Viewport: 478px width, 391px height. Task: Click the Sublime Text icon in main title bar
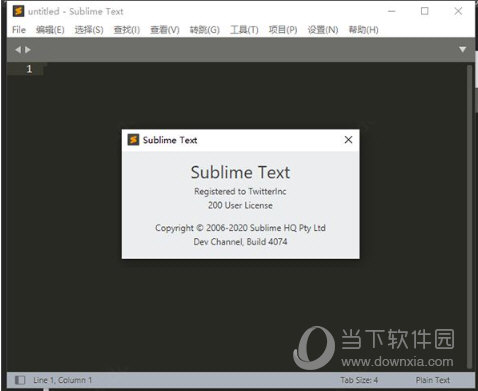pyautogui.click(x=18, y=11)
